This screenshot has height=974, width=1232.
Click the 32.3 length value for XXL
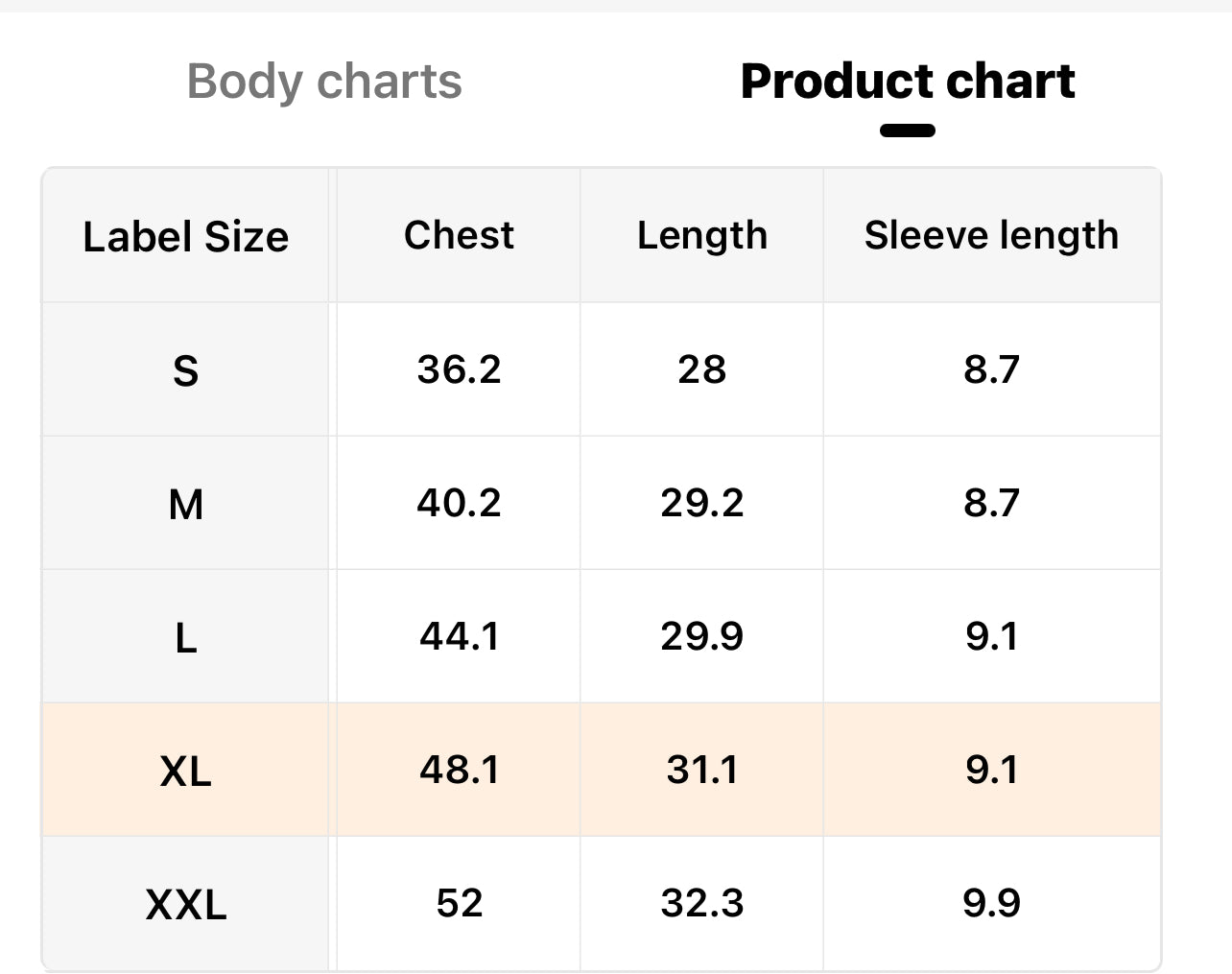click(701, 903)
